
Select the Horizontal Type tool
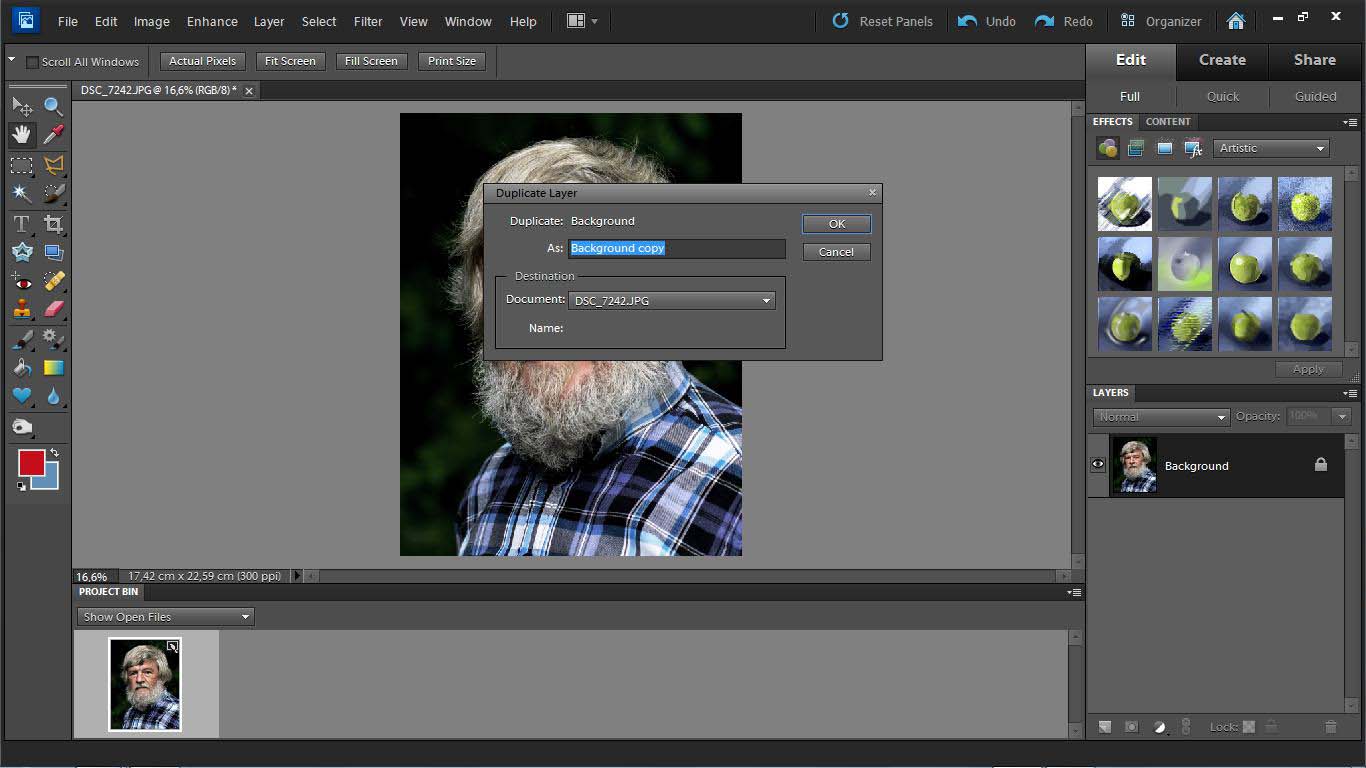click(x=21, y=224)
